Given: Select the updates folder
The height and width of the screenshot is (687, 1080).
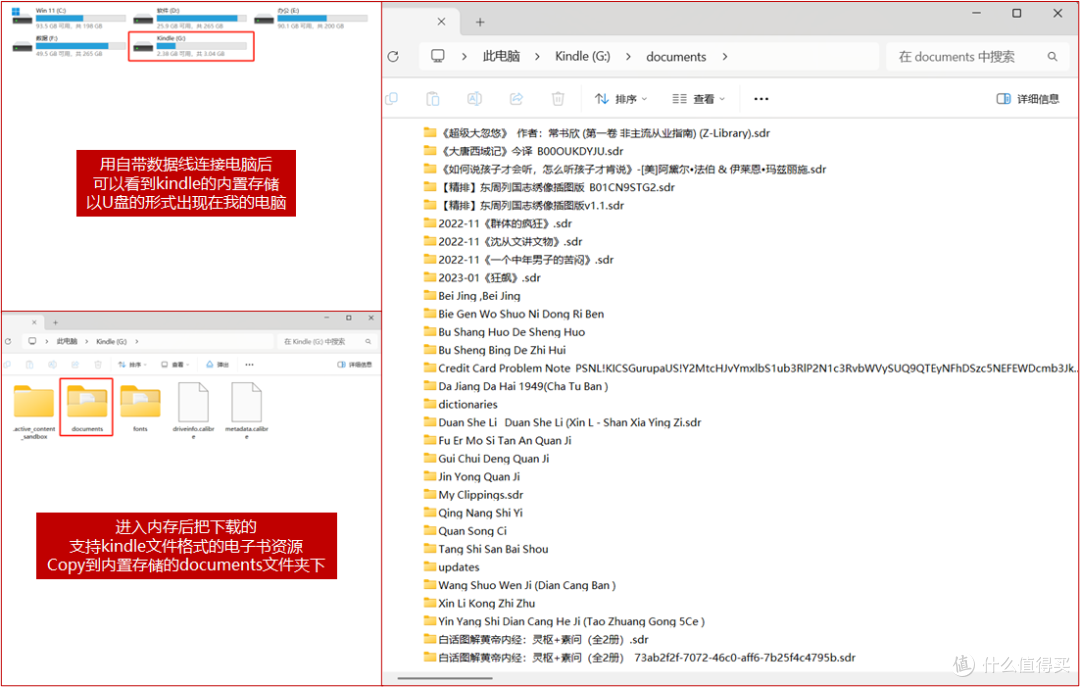Looking at the screenshot, I should [x=451, y=567].
